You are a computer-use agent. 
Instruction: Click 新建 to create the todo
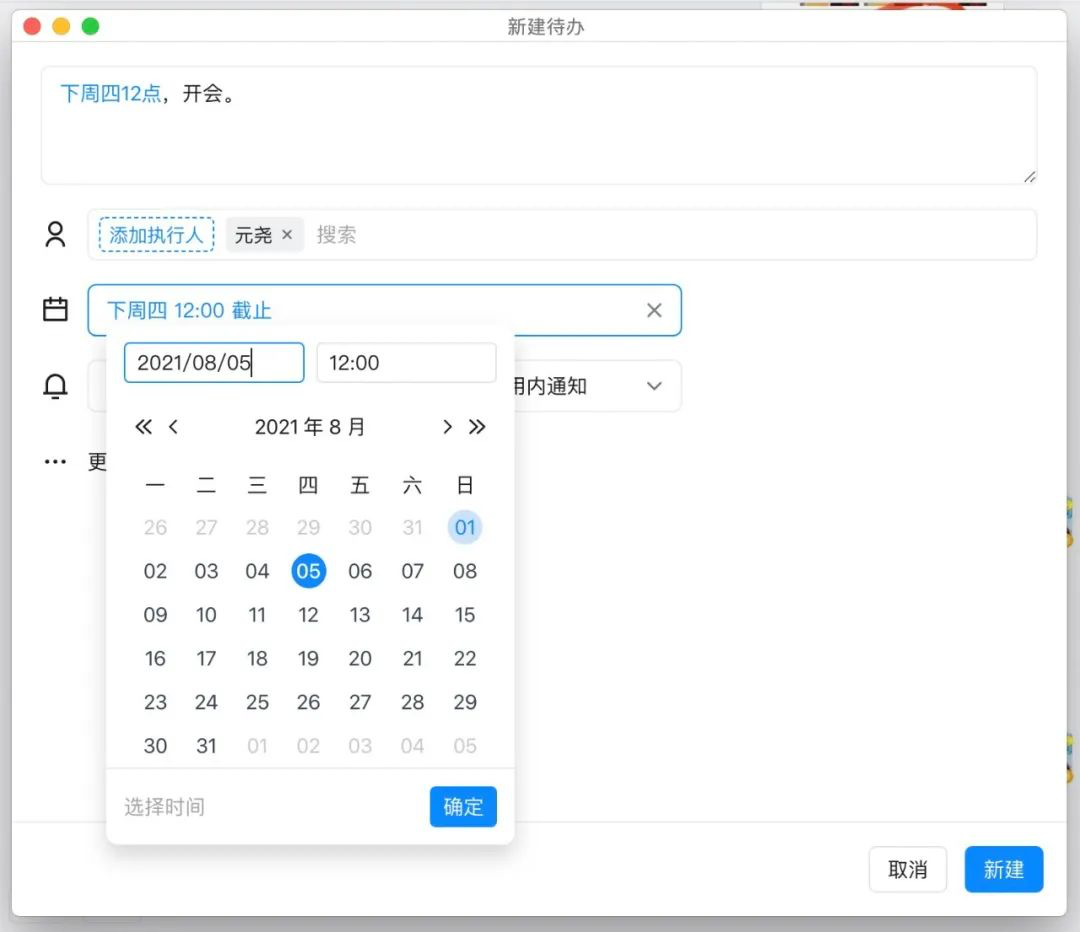pyautogui.click(x=1003, y=870)
